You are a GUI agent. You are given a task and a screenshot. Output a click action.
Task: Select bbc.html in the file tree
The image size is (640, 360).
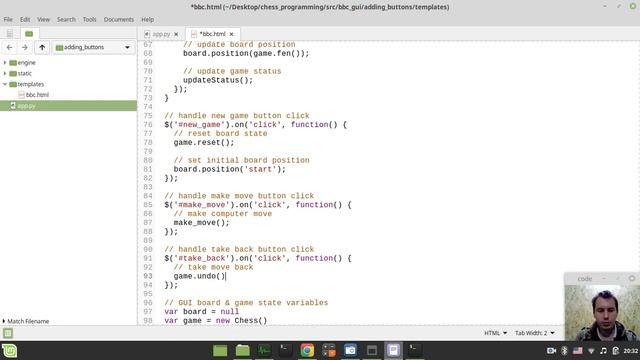37,95
